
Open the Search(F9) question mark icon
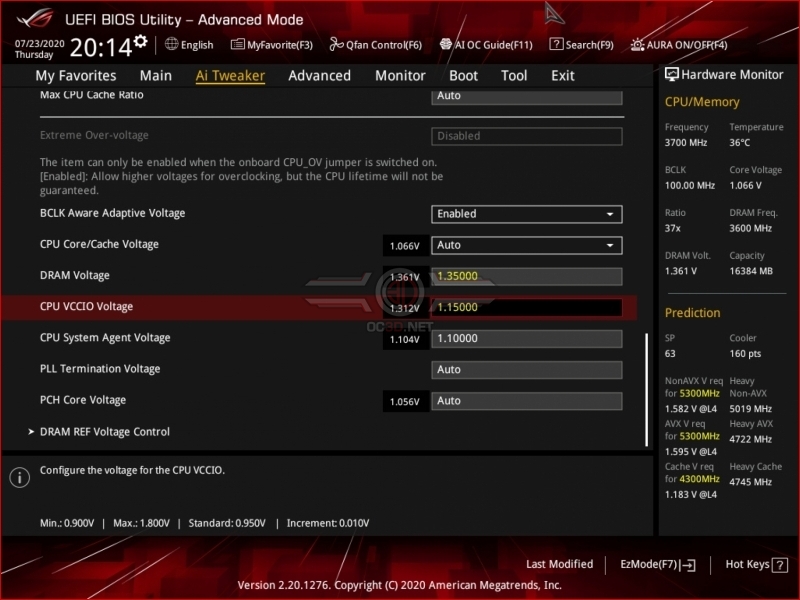[x=556, y=44]
